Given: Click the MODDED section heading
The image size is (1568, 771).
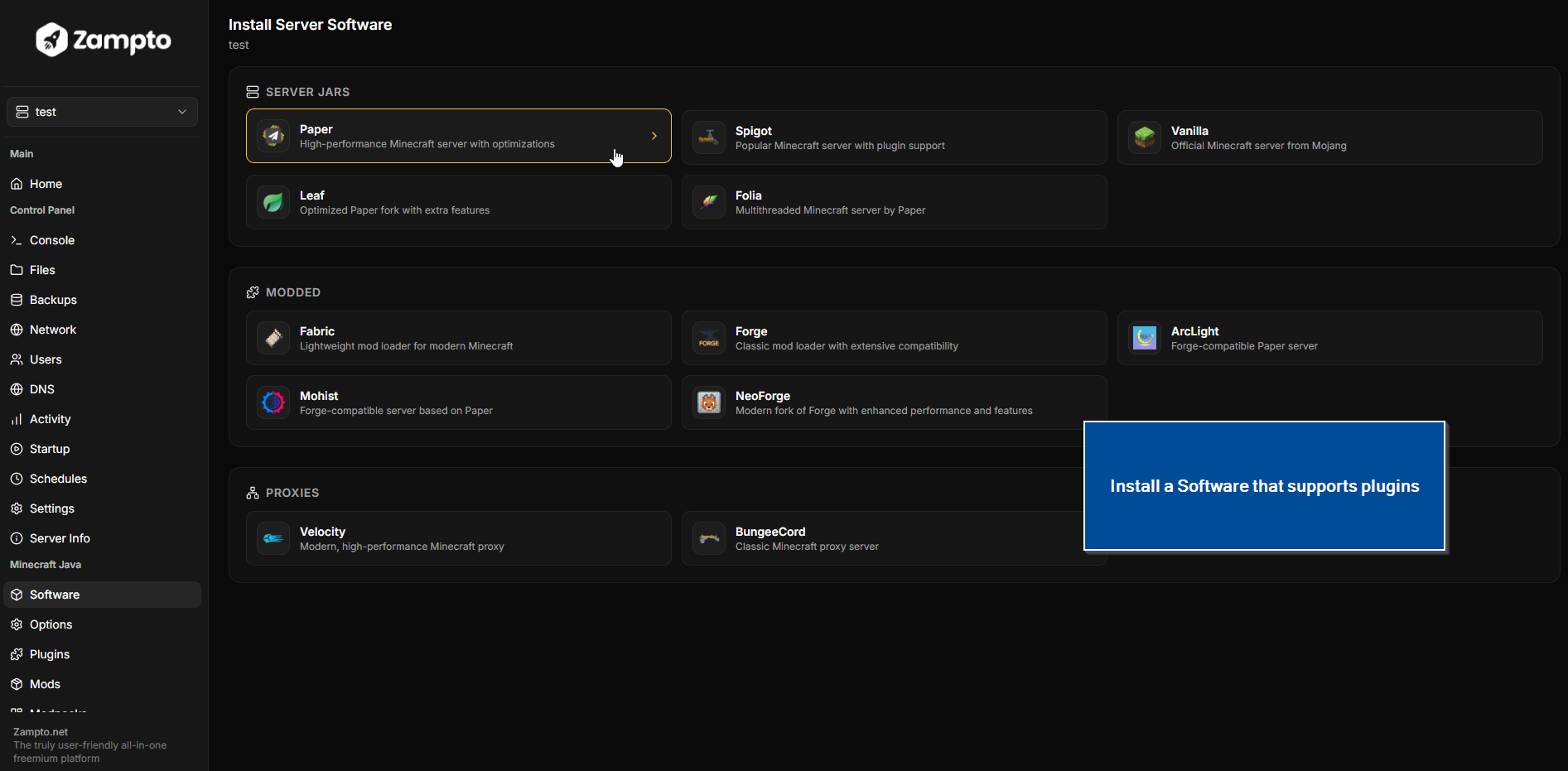Looking at the screenshot, I should (x=293, y=292).
